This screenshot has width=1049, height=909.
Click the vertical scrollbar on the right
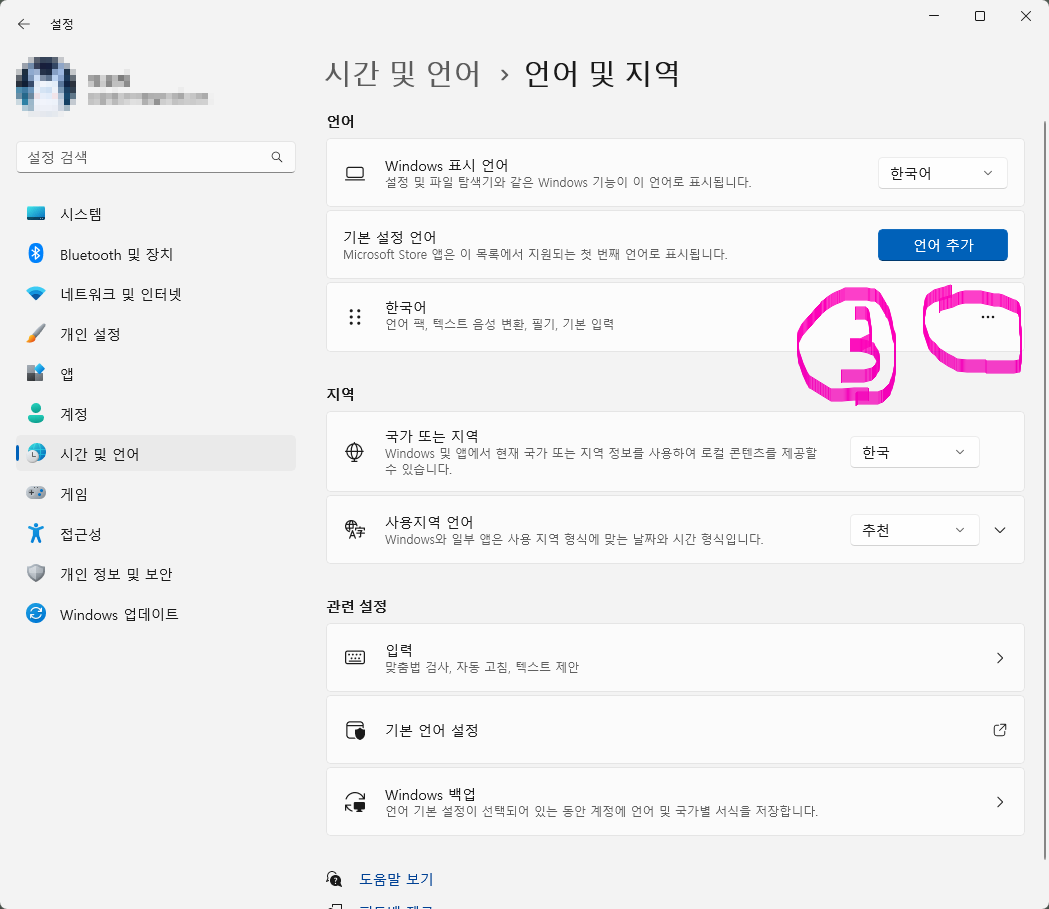coord(1044,490)
